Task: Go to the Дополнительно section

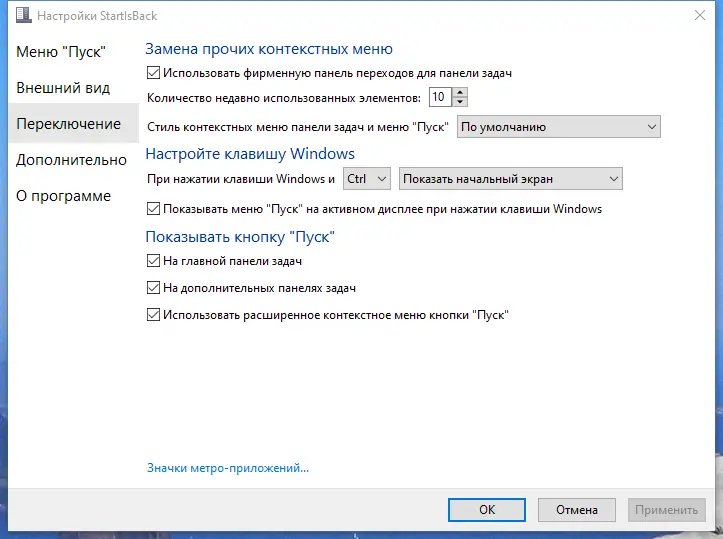Action: pos(71,160)
